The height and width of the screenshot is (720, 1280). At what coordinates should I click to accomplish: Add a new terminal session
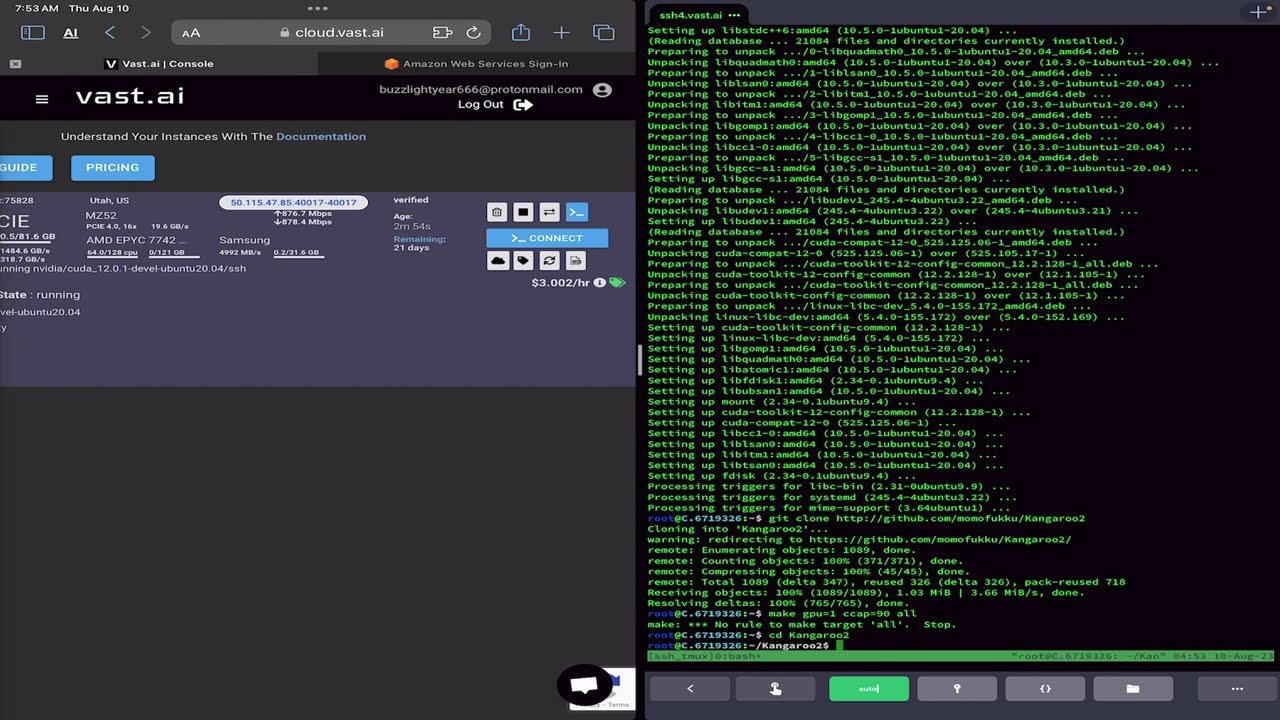coord(1257,12)
